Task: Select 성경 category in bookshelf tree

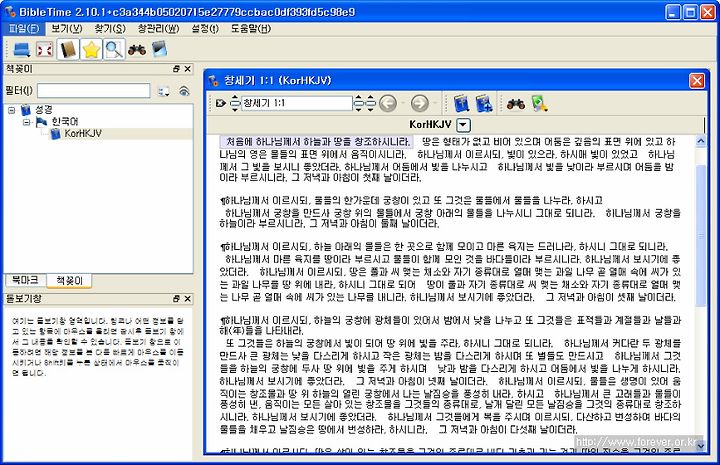Action: (x=44, y=110)
